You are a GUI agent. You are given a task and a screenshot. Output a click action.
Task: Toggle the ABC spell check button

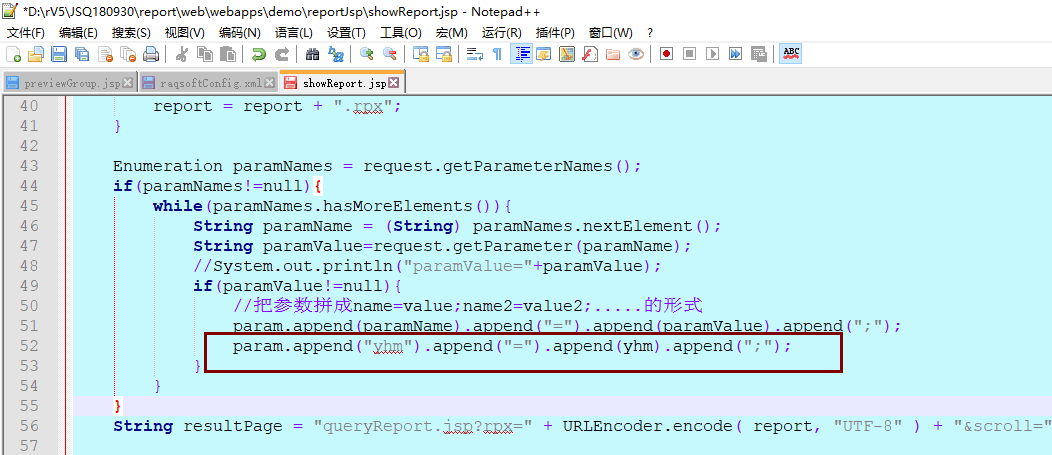tap(790, 53)
